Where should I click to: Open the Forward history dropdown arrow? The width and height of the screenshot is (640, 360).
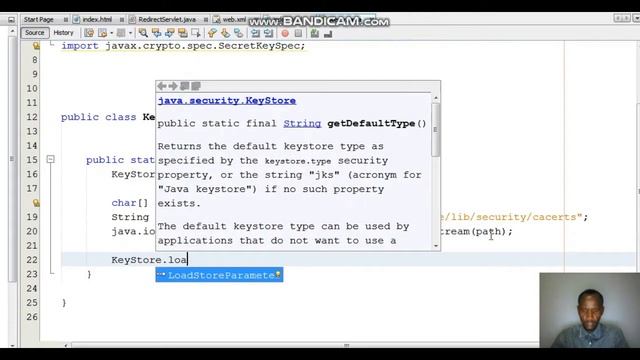pyautogui.click(x=130, y=33)
